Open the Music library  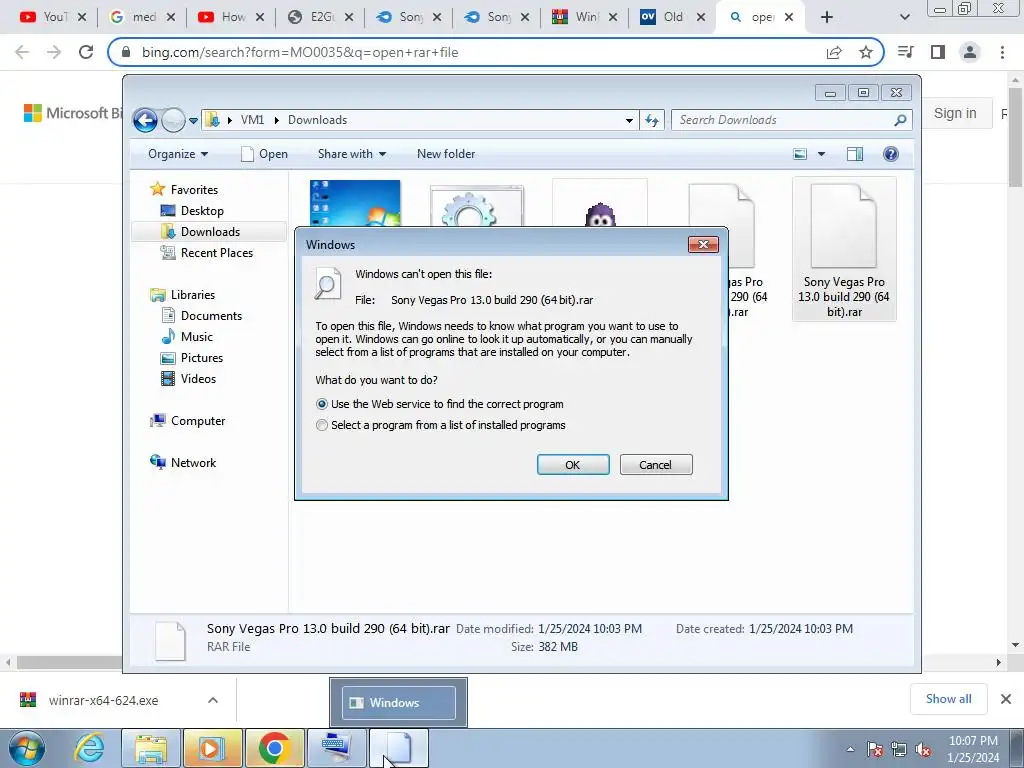pyautogui.click(x=197, y=337)
